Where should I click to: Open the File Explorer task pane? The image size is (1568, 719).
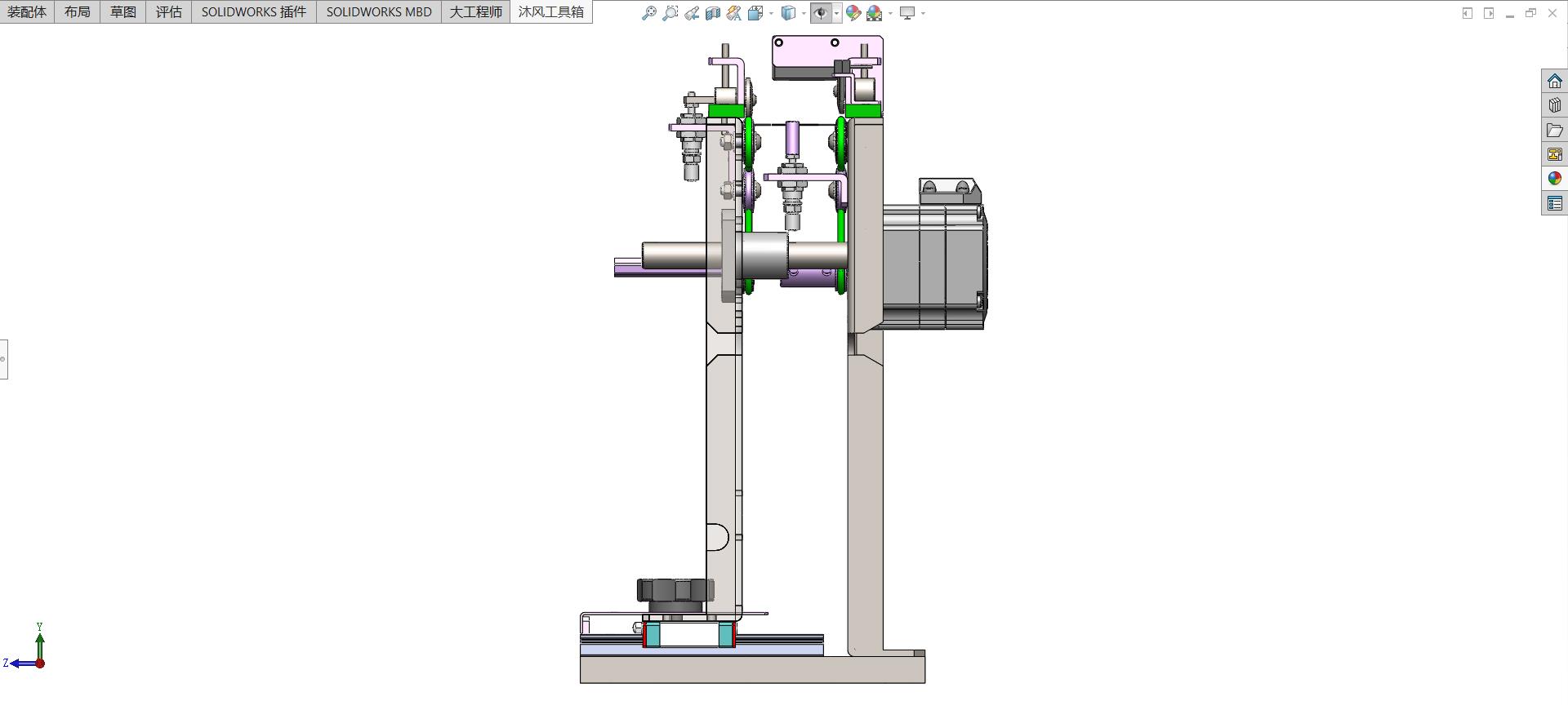[1555, 130]
